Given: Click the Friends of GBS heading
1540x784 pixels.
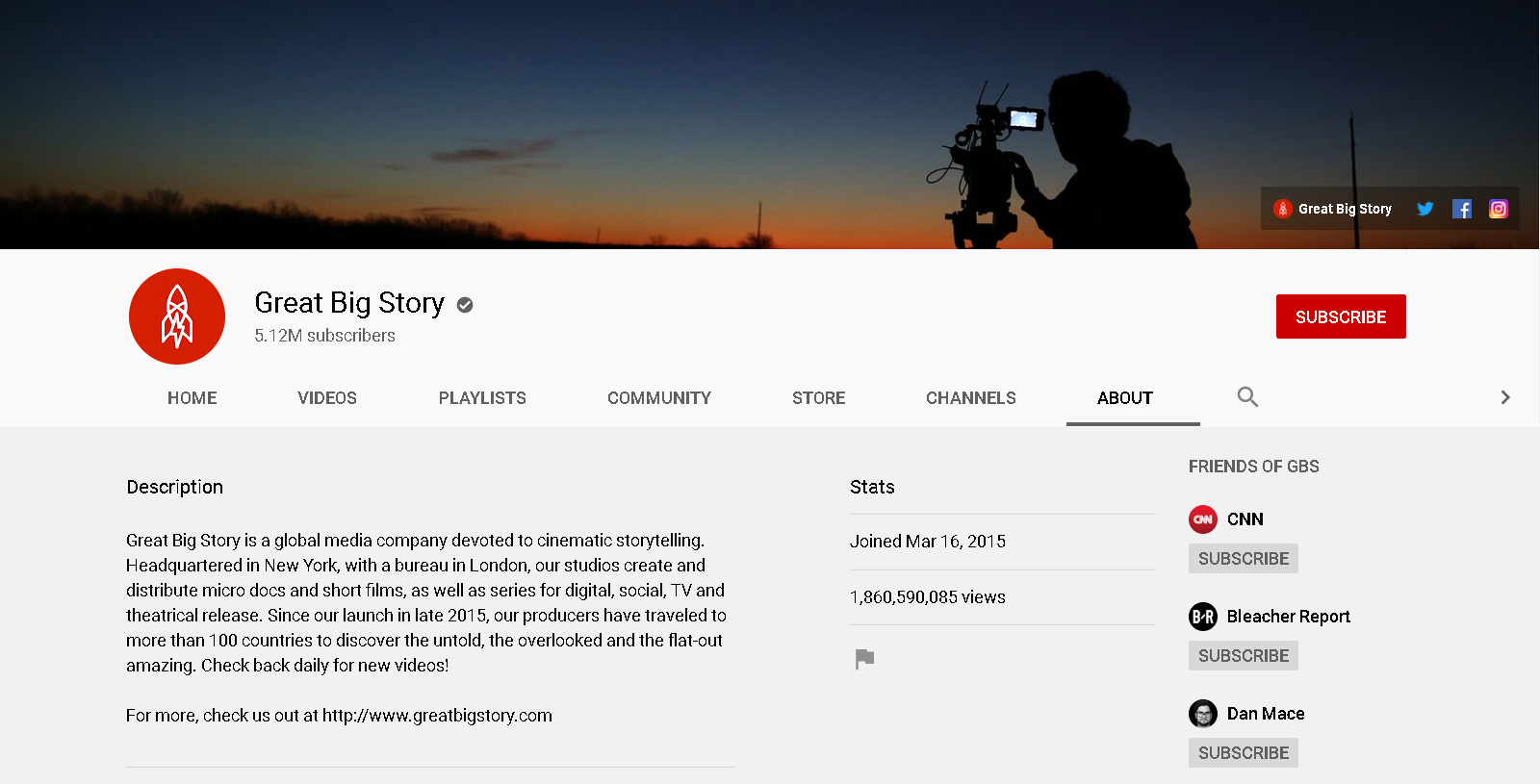Looking at the screenshot, I should coord(1254,467).
